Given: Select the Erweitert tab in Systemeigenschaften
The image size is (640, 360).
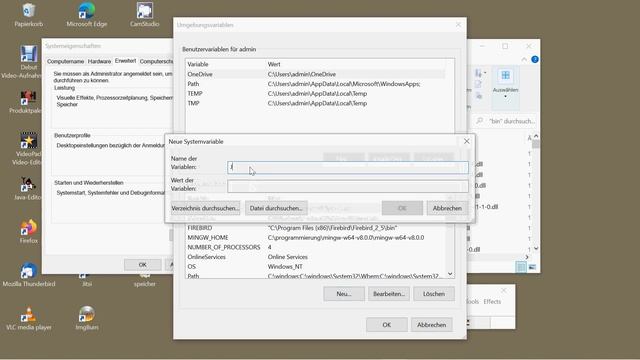Looking at the screenshot, I should click(x=125, y=61).
